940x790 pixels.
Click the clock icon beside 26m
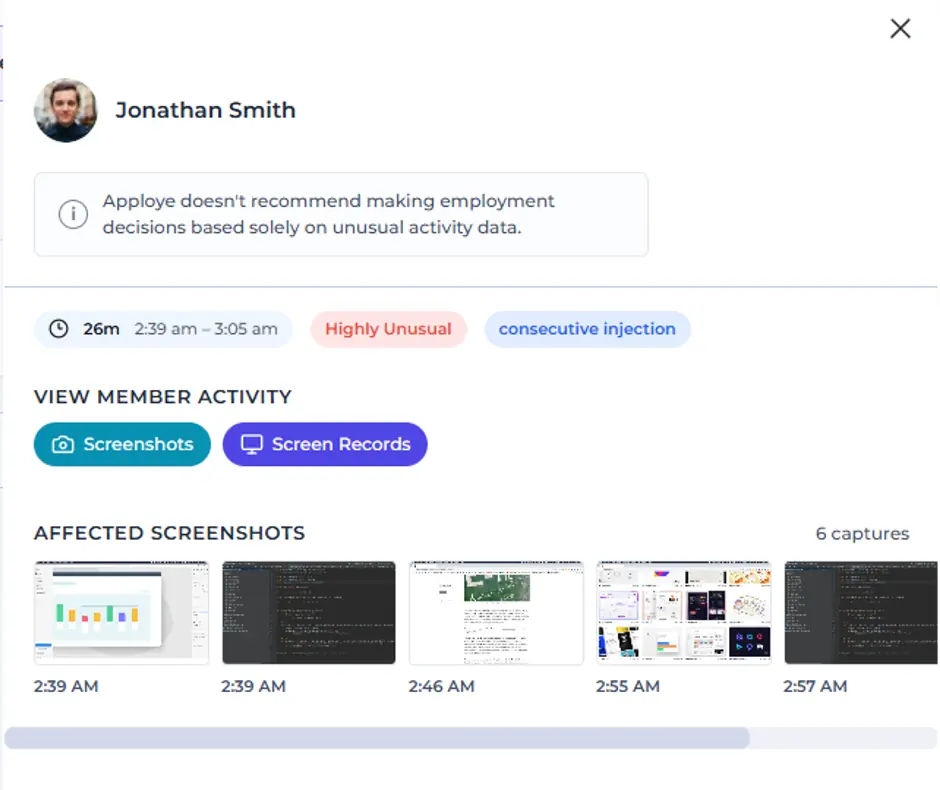click(59, 328)
